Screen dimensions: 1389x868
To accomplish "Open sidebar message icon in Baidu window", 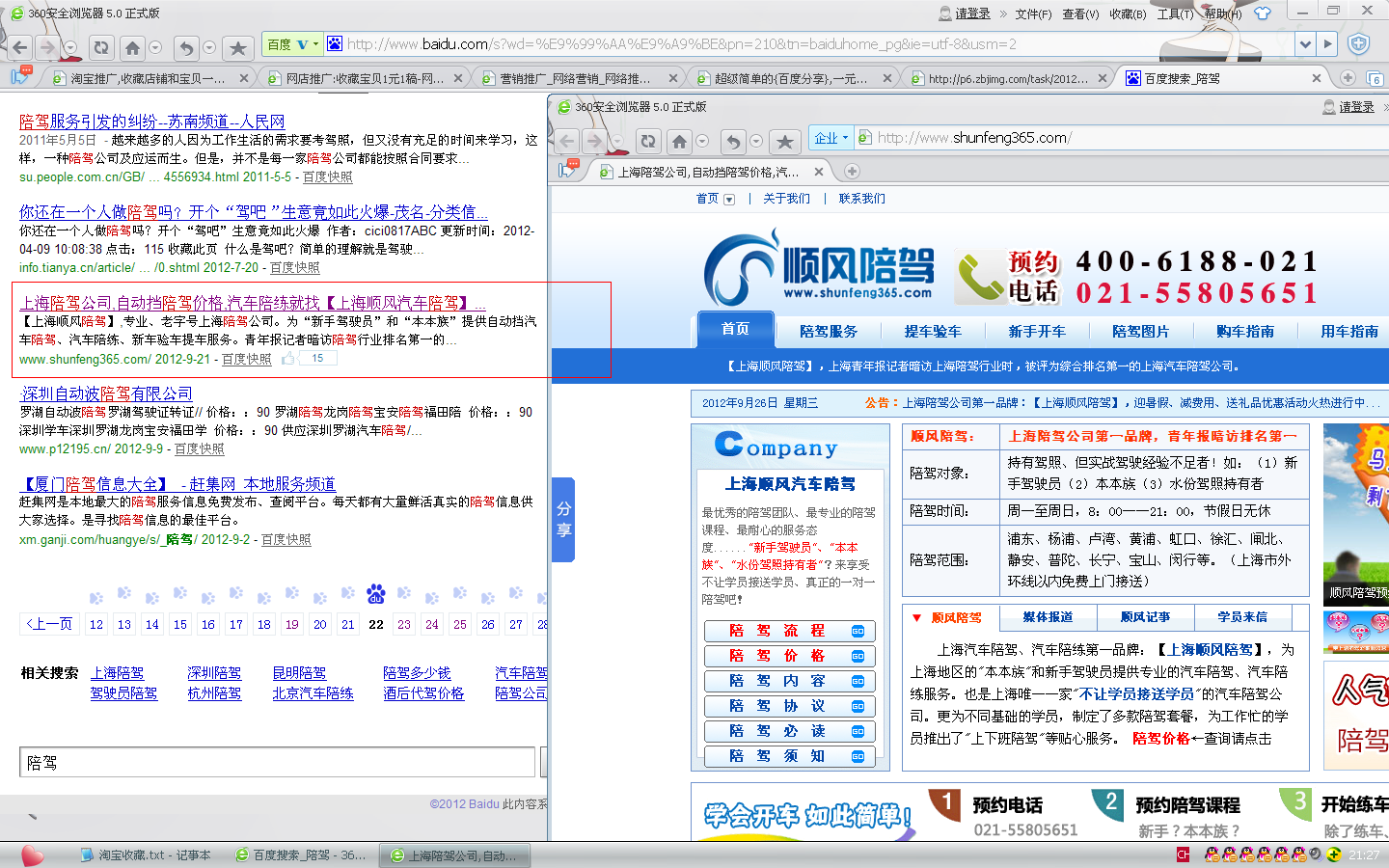I will coord(20,76).
